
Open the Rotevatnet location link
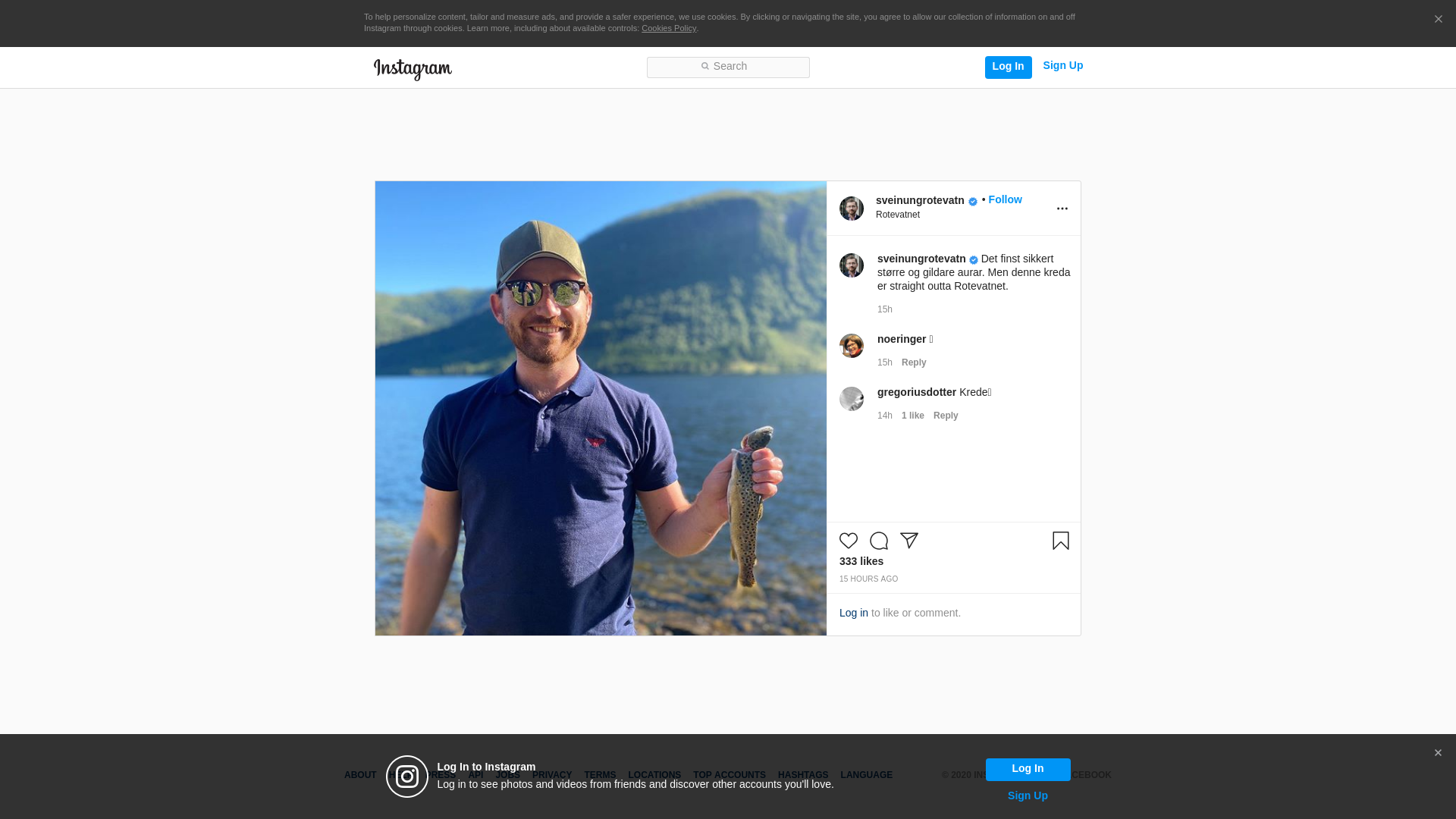pos(898,215)
